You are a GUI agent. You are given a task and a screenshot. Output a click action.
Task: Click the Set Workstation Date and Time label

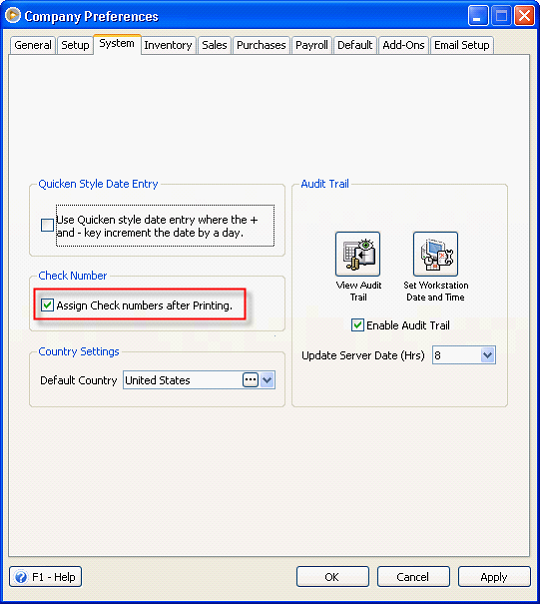[436, 291]
